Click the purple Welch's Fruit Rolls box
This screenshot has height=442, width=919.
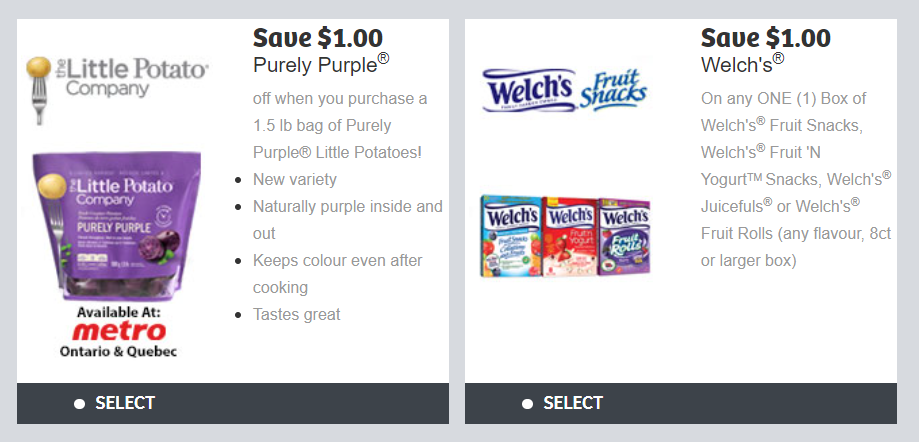coord(624,237)
